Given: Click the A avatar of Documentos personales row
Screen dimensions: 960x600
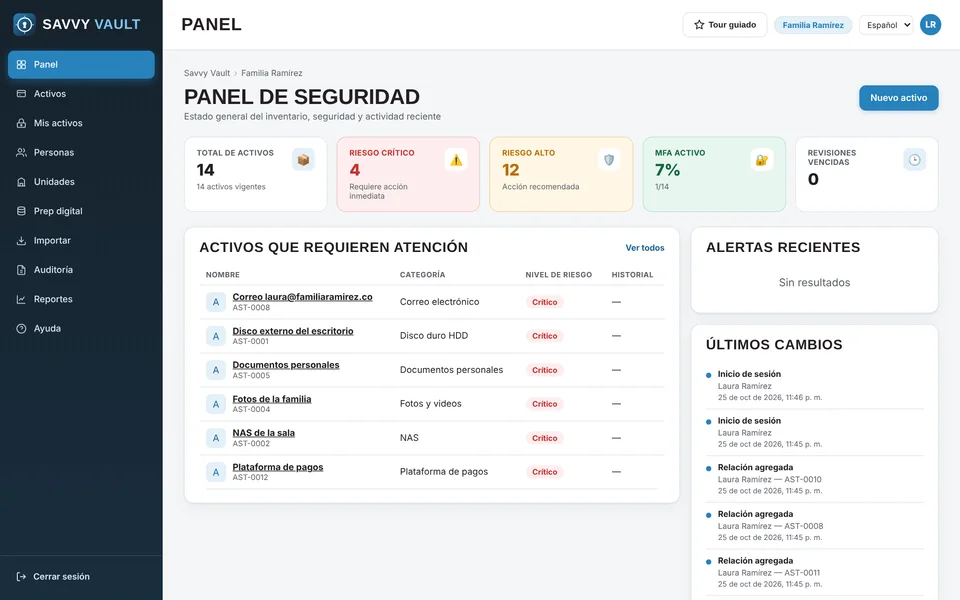Looking at the screenshot, I should [216, 370].
